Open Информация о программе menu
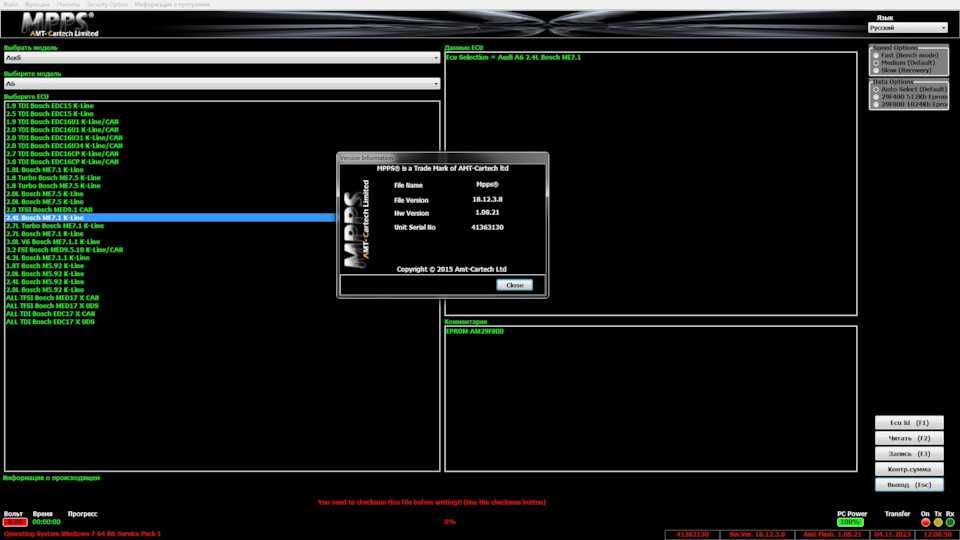 (x=172, y=4)
